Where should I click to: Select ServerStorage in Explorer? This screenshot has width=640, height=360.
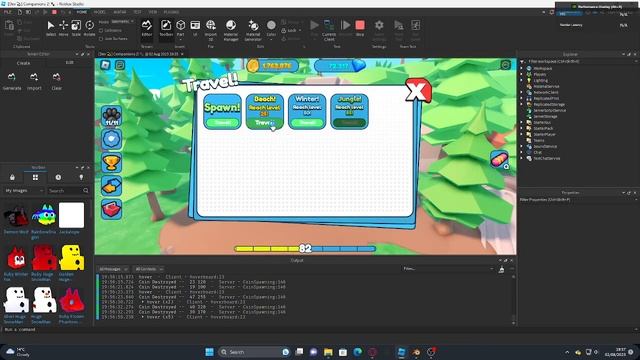pos(545,116)
